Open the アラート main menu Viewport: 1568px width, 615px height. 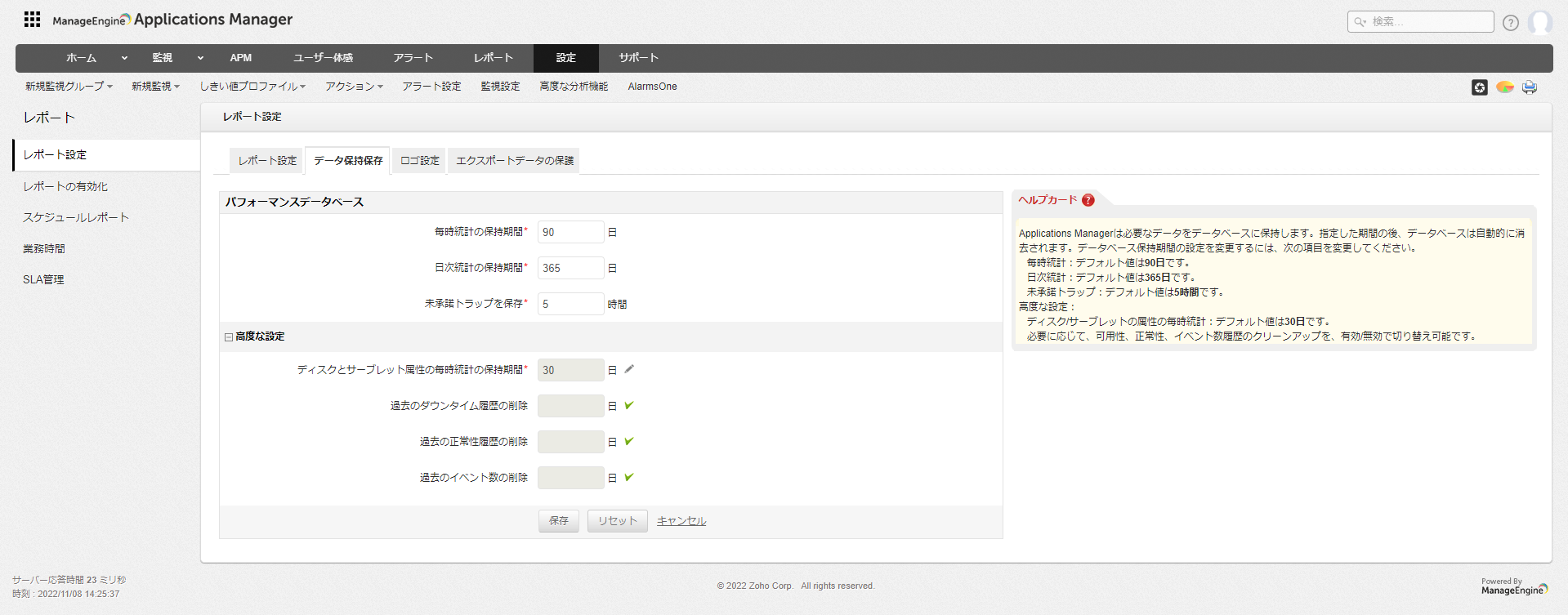click(x=413, y=58)
